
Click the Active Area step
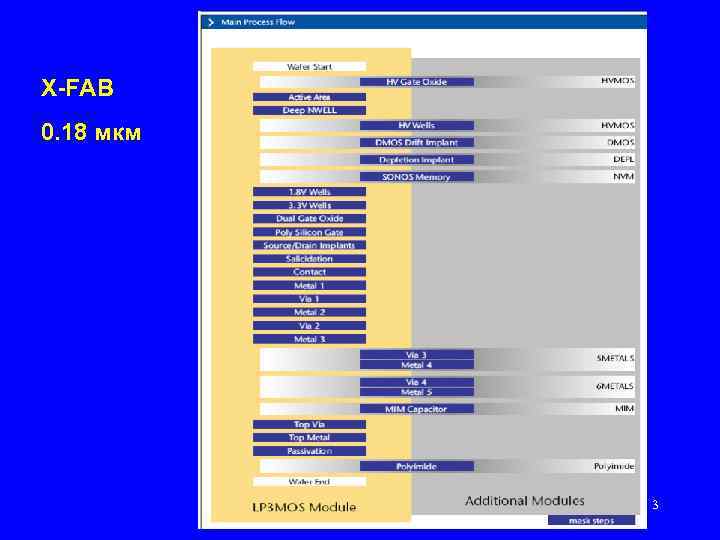click(x=309, y=97)
